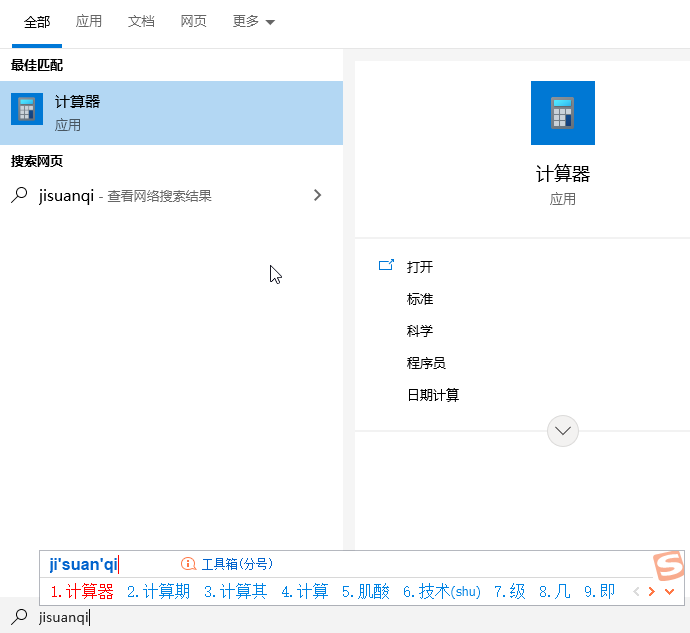Switch to the 全部 tab
The height and width of the screenshot is (633, 690).
(x=37, y=22)
